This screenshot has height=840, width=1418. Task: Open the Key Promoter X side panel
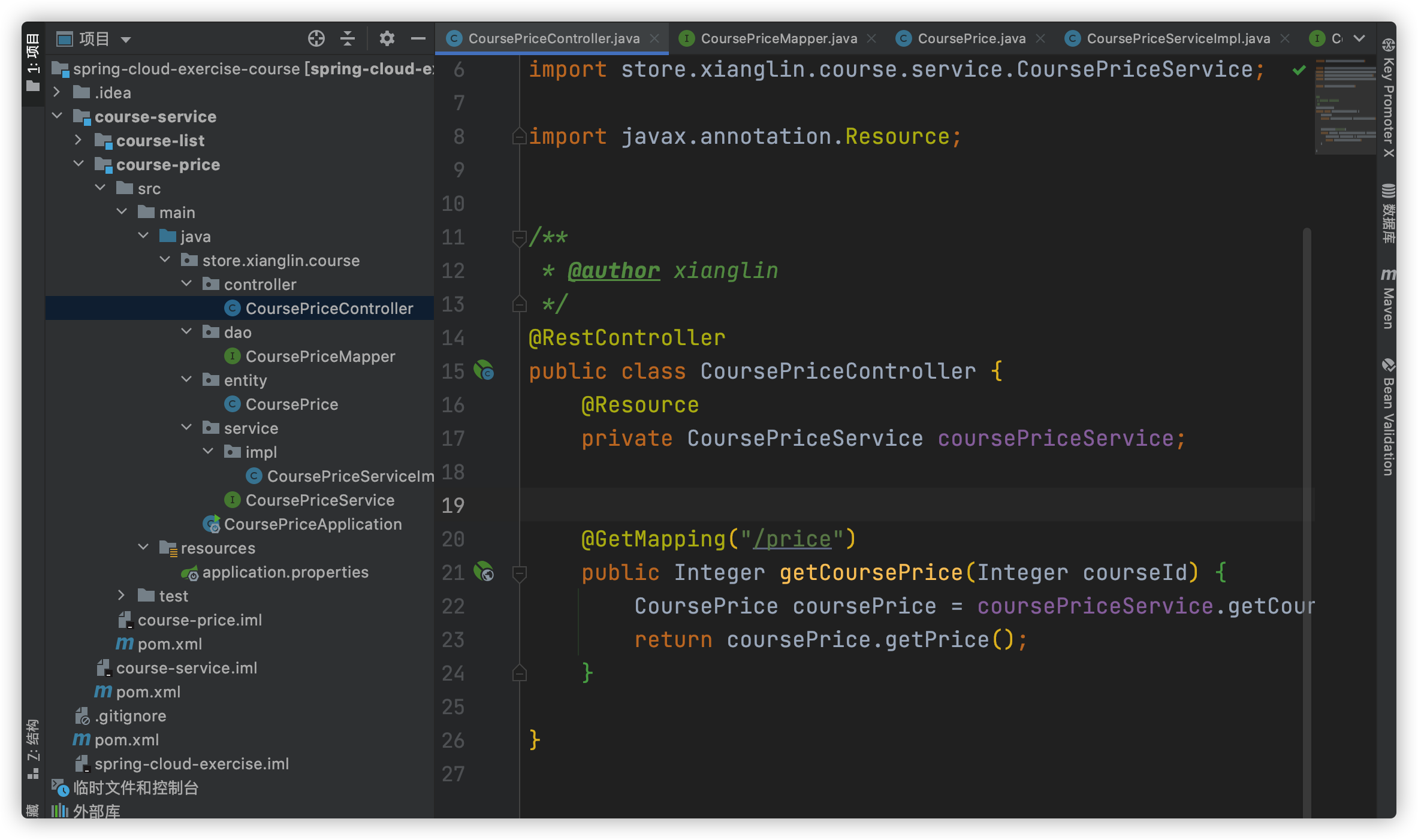[x=1388, y=98]
